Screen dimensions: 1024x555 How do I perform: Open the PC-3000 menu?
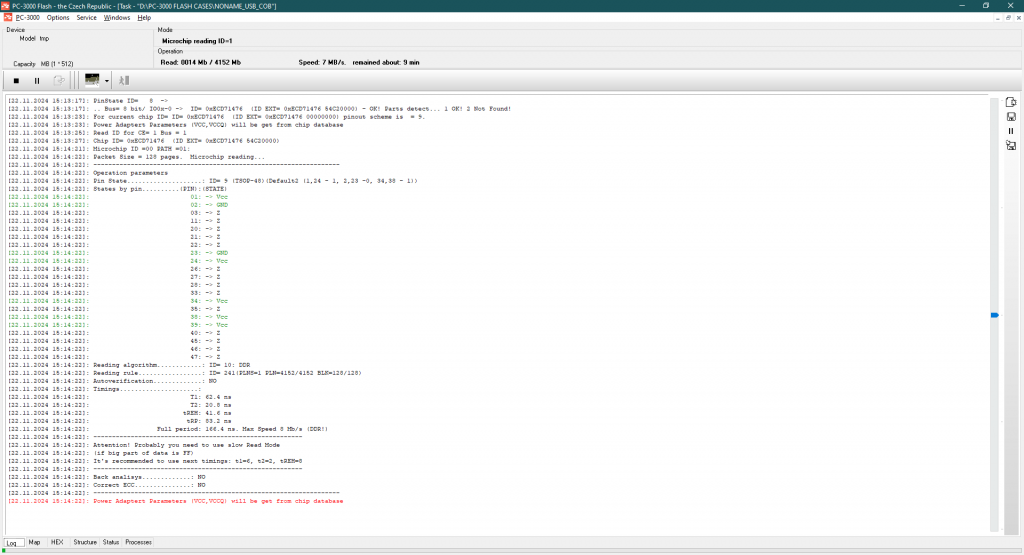[x=27, y=18]
